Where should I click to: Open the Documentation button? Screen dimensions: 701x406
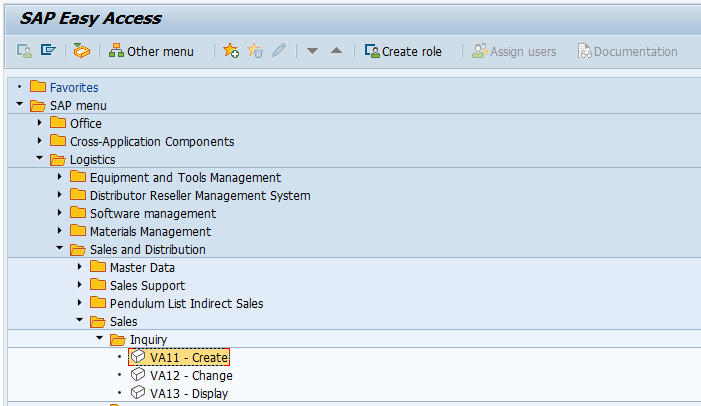point(628,51)
